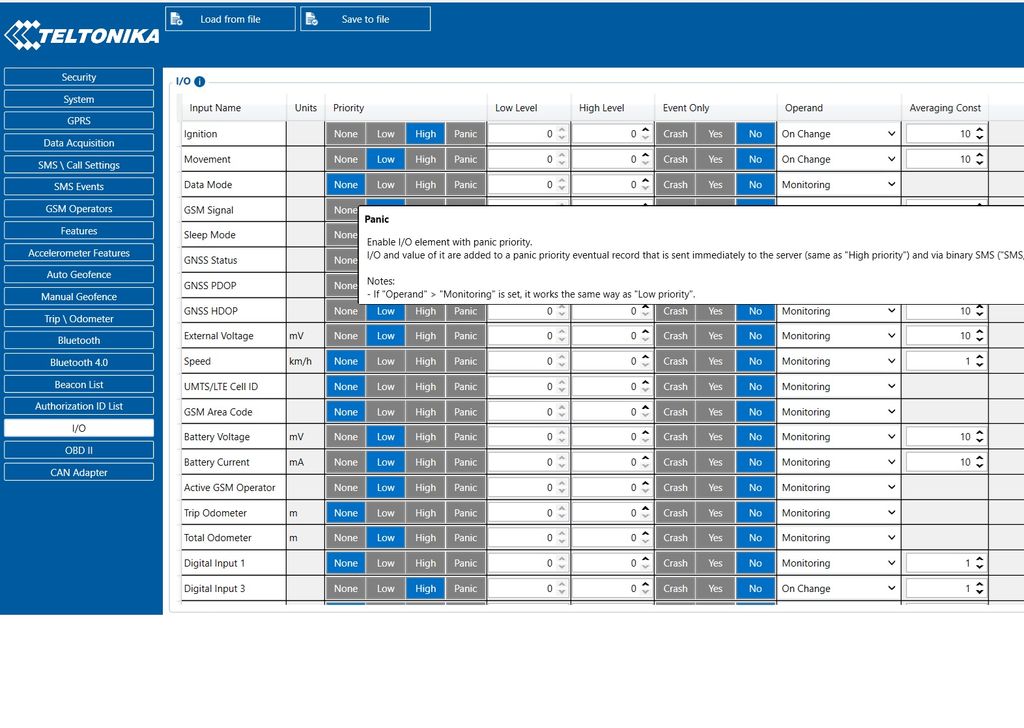The width and height of the screenshot is (1024, 728).
Task: Click the I/O info icon
Action: (x=200, y=81)
